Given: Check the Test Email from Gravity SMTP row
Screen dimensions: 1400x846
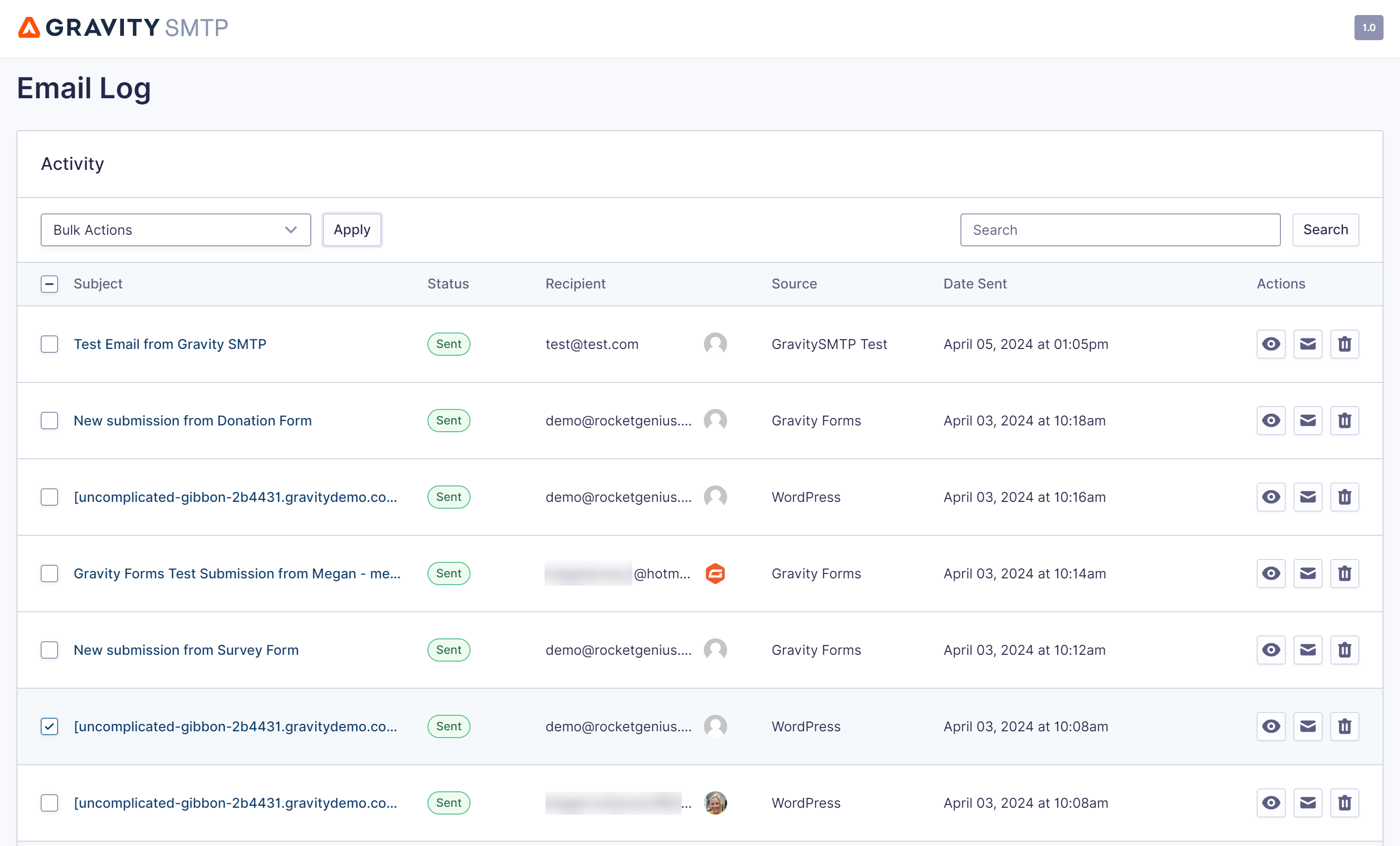Looking at the screenshot, I should (x=49, y=344).
